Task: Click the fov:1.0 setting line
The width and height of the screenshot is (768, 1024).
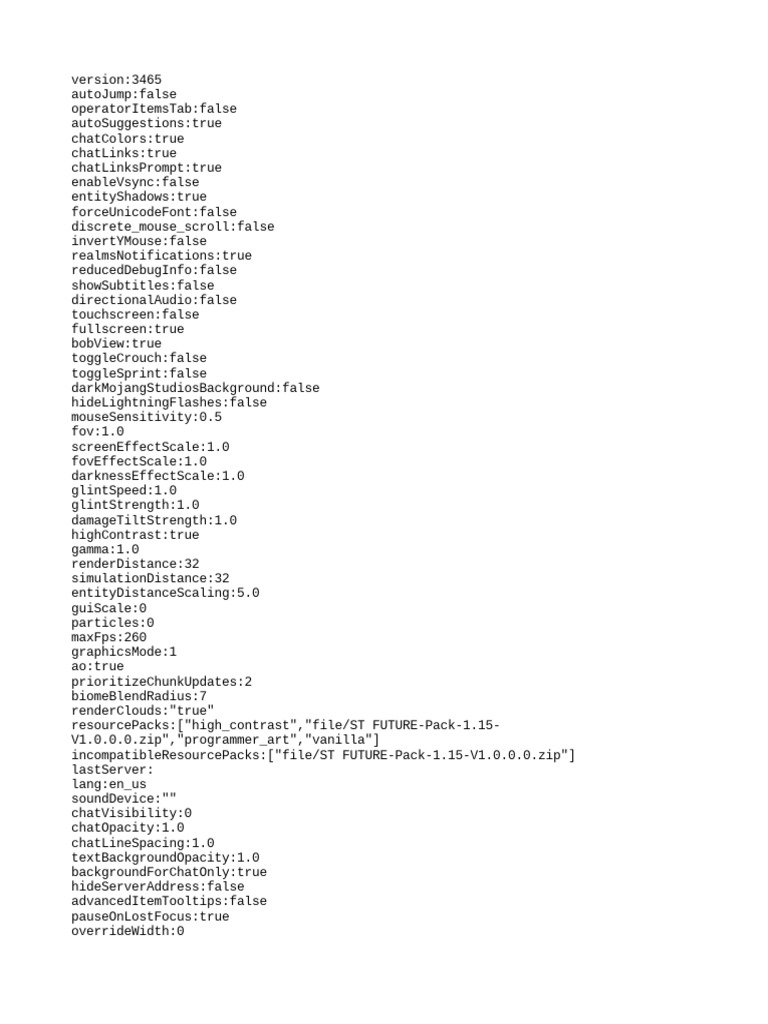Action: (x=97, y=432)
